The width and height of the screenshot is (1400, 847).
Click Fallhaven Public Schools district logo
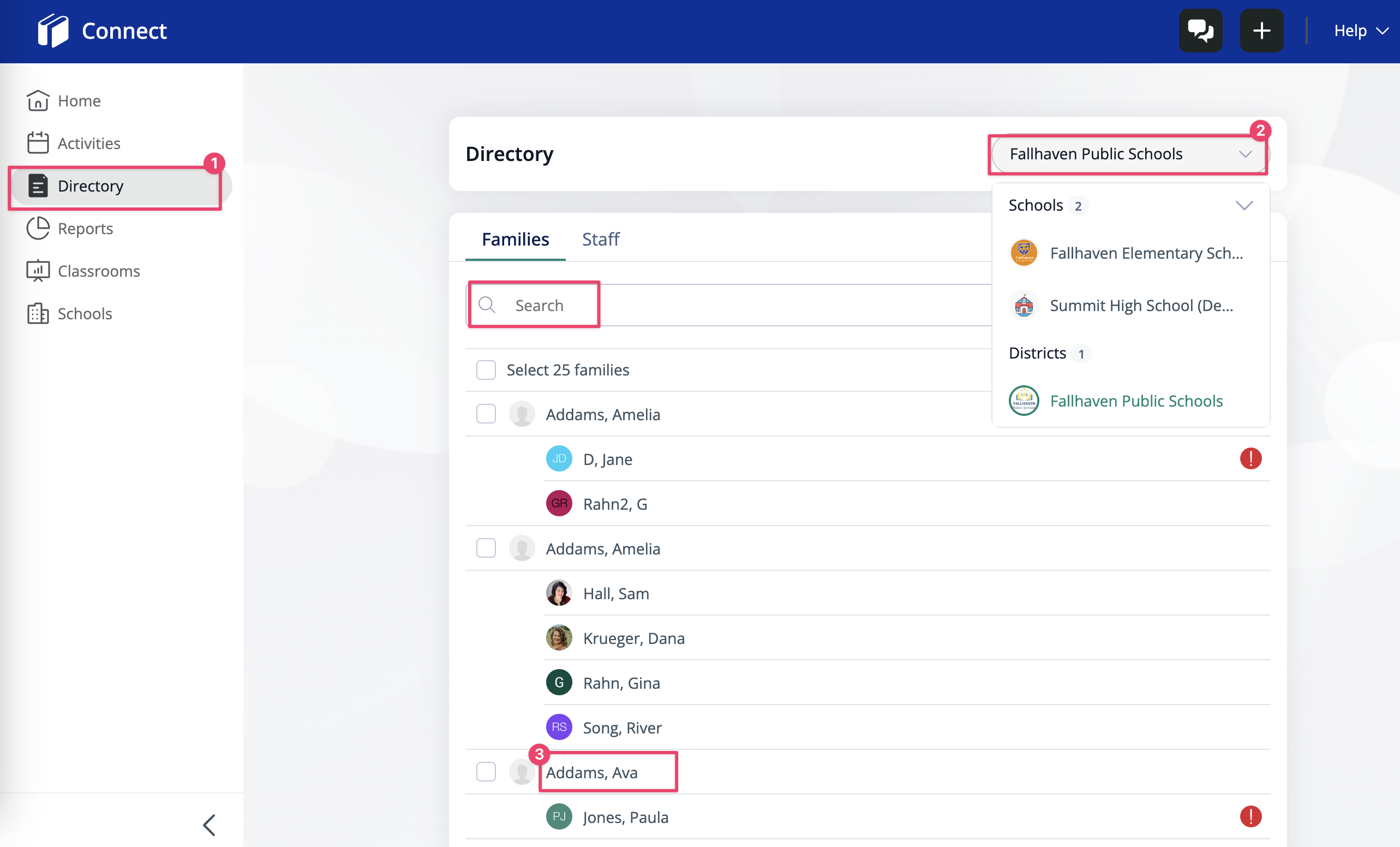[x=1024, y=401]
